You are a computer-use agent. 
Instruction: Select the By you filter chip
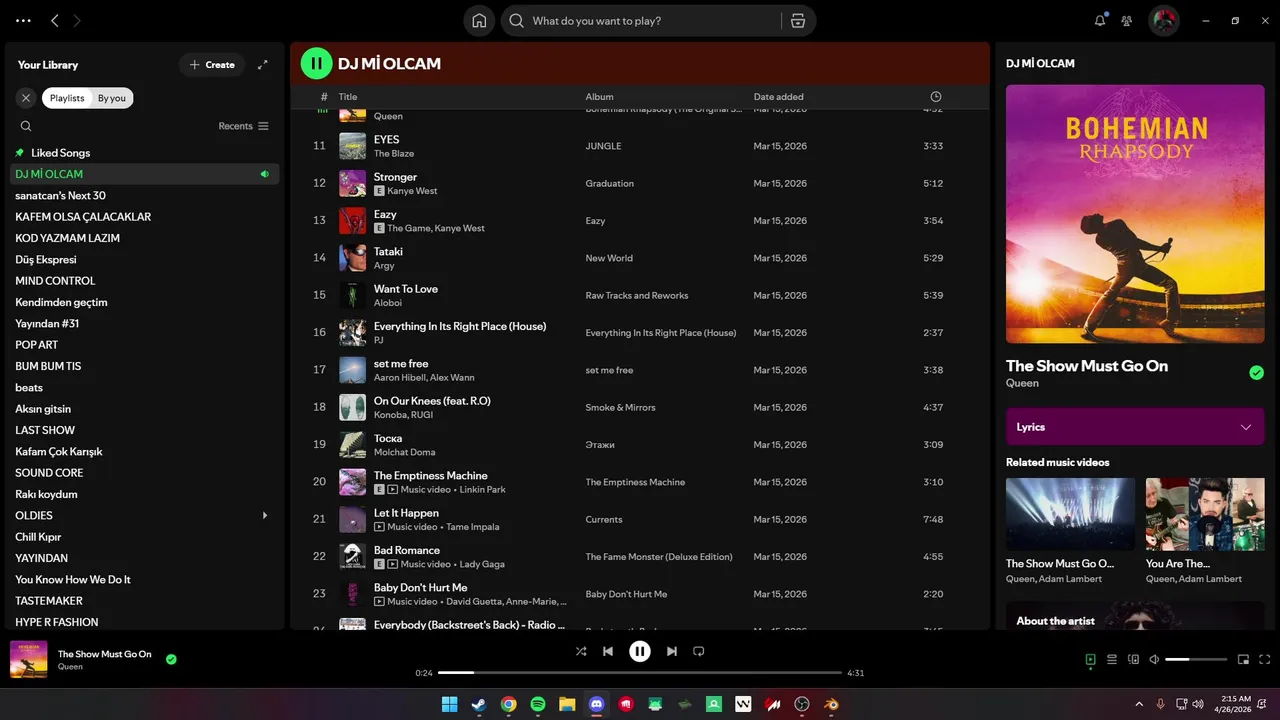[x=112, y=98]
